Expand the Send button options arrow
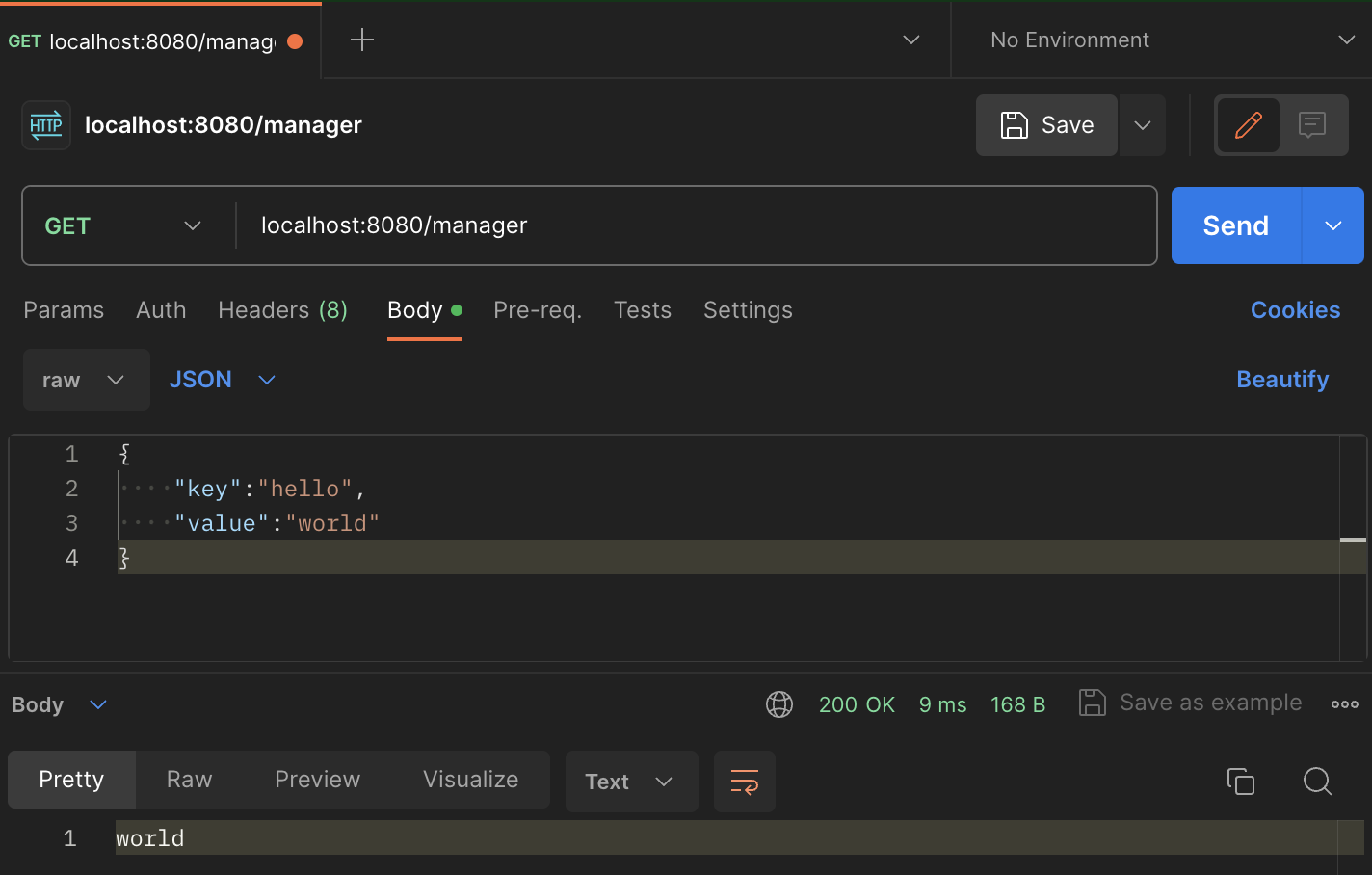Image resolution: width=1372 pixels, height=875 pixels. pyautogui.click(x=1333, y=225)
